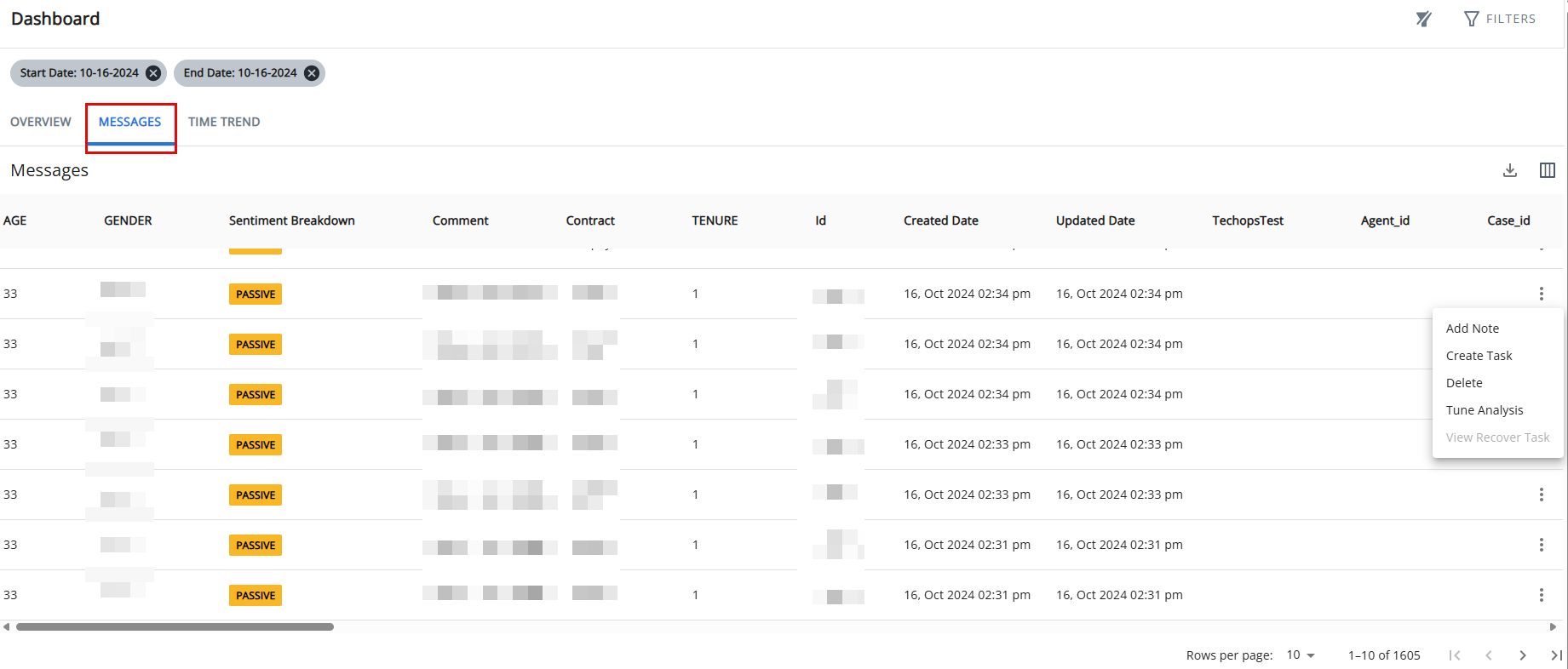The height and width of the screenshot is (669, 1568).
Task: Click the clear all filters icon
Action: click(x=1423, y=19)
